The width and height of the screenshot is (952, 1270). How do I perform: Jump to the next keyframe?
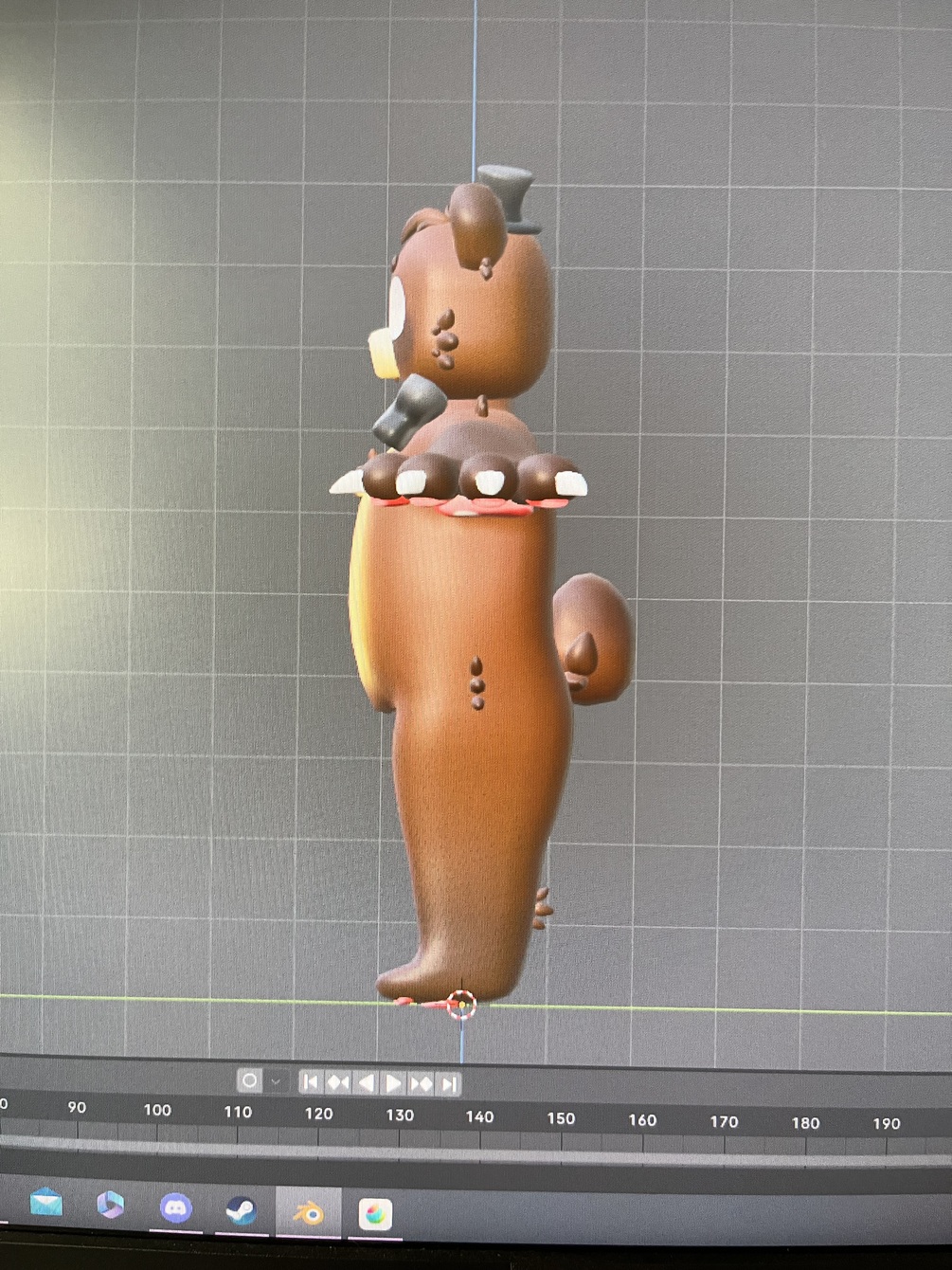pos(422,1083)
